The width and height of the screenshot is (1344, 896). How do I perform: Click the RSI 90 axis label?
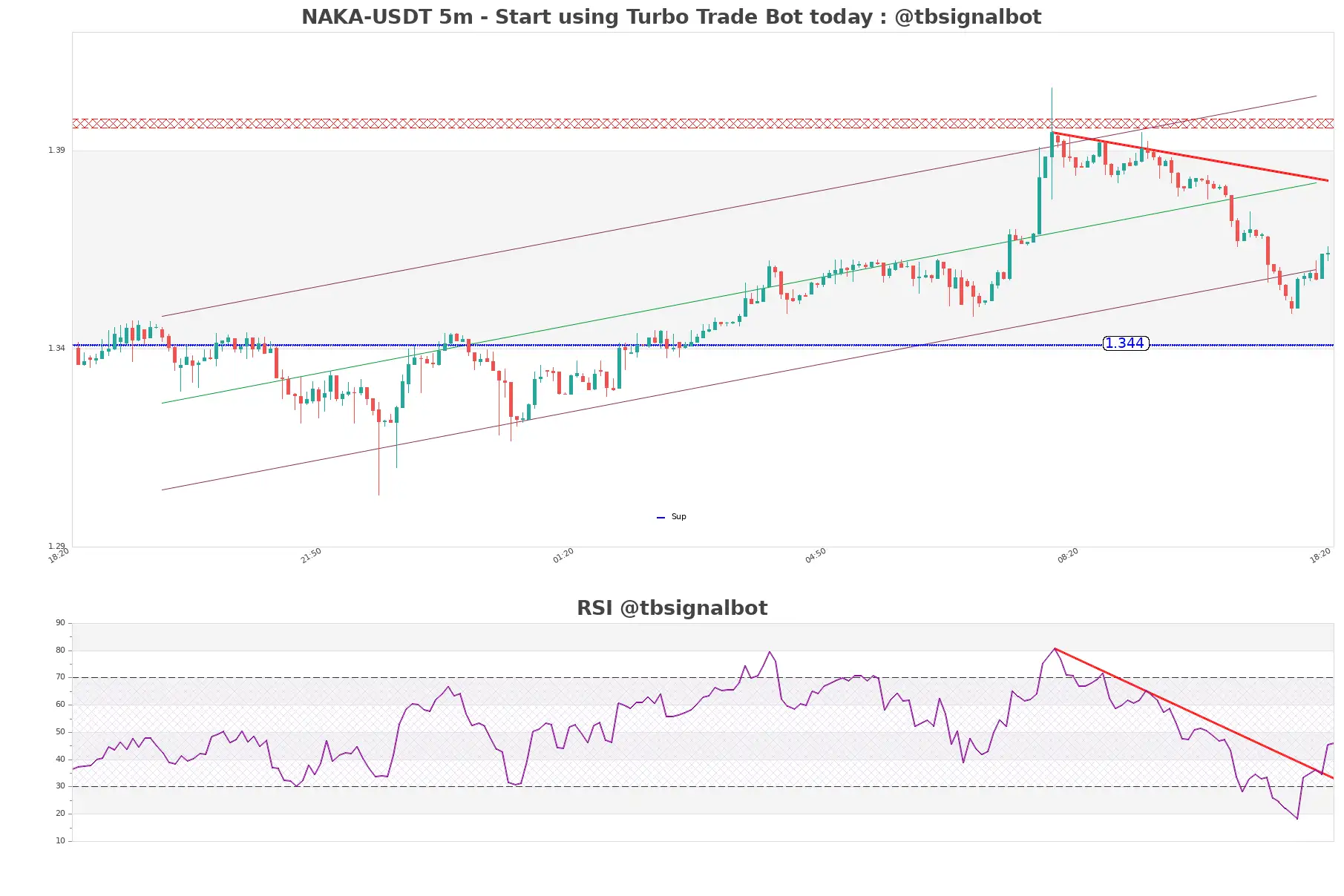coord(60,623)
